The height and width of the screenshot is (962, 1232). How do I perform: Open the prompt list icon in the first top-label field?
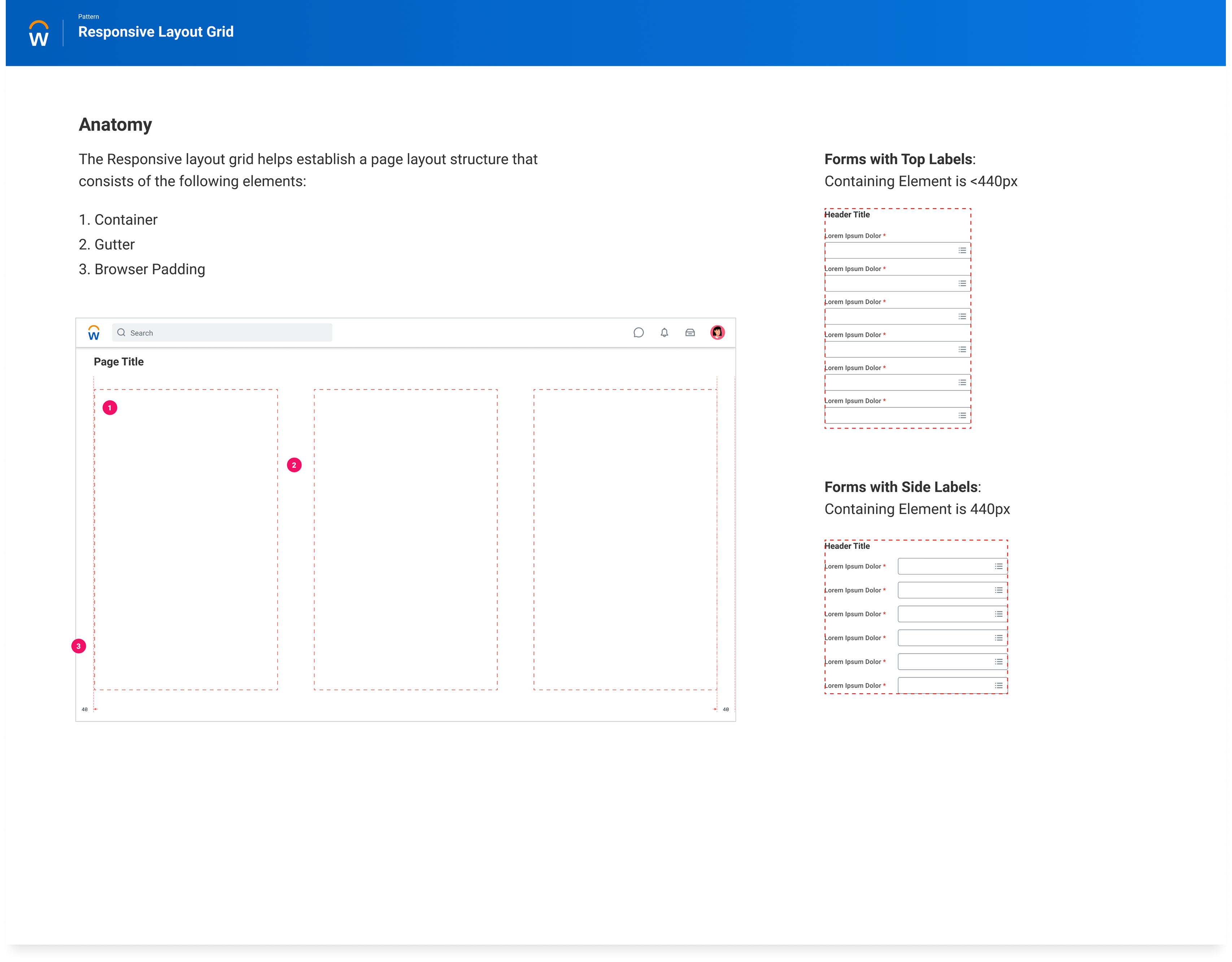[x=962, y=250]
